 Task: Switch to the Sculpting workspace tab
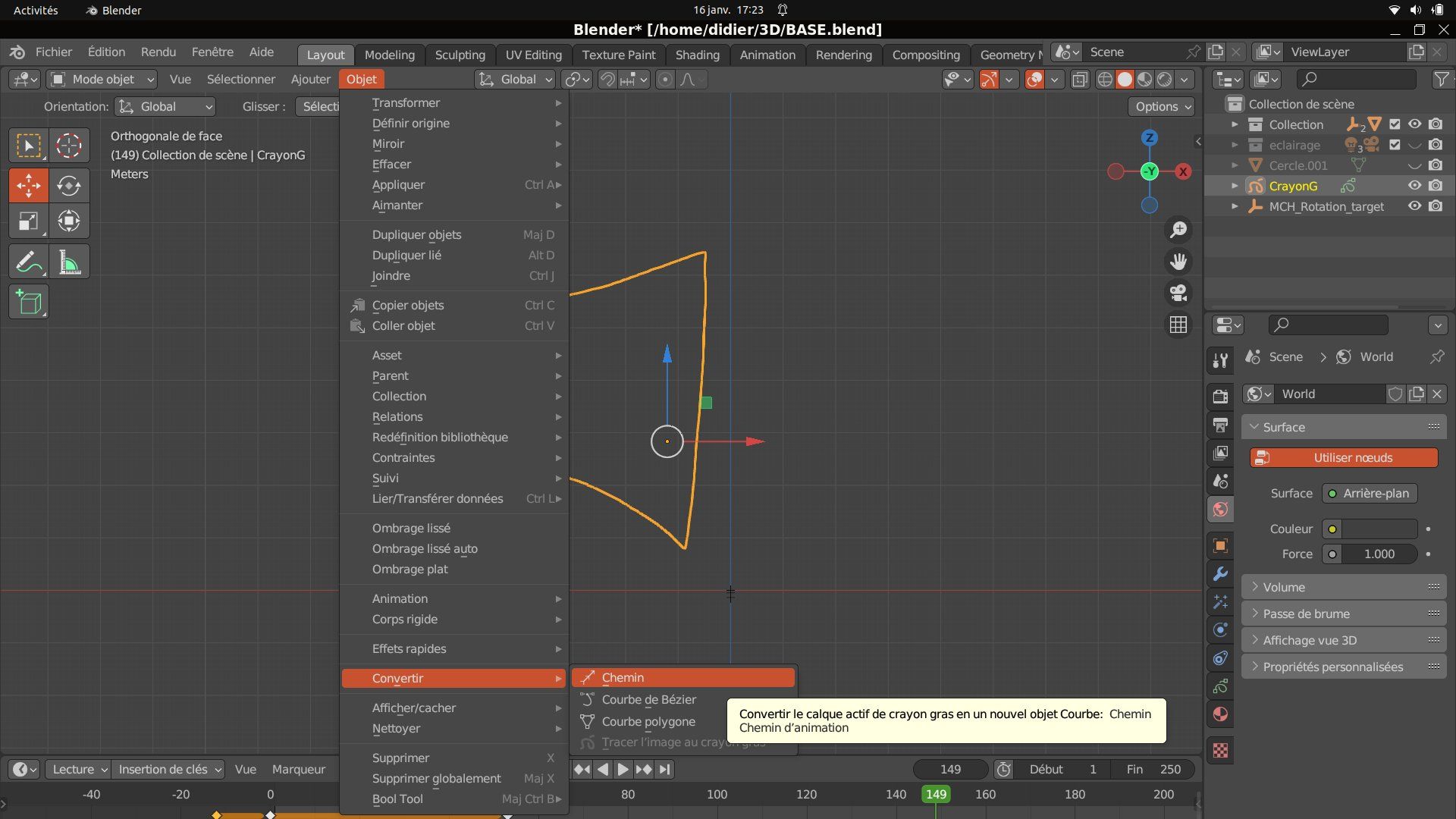460,55
